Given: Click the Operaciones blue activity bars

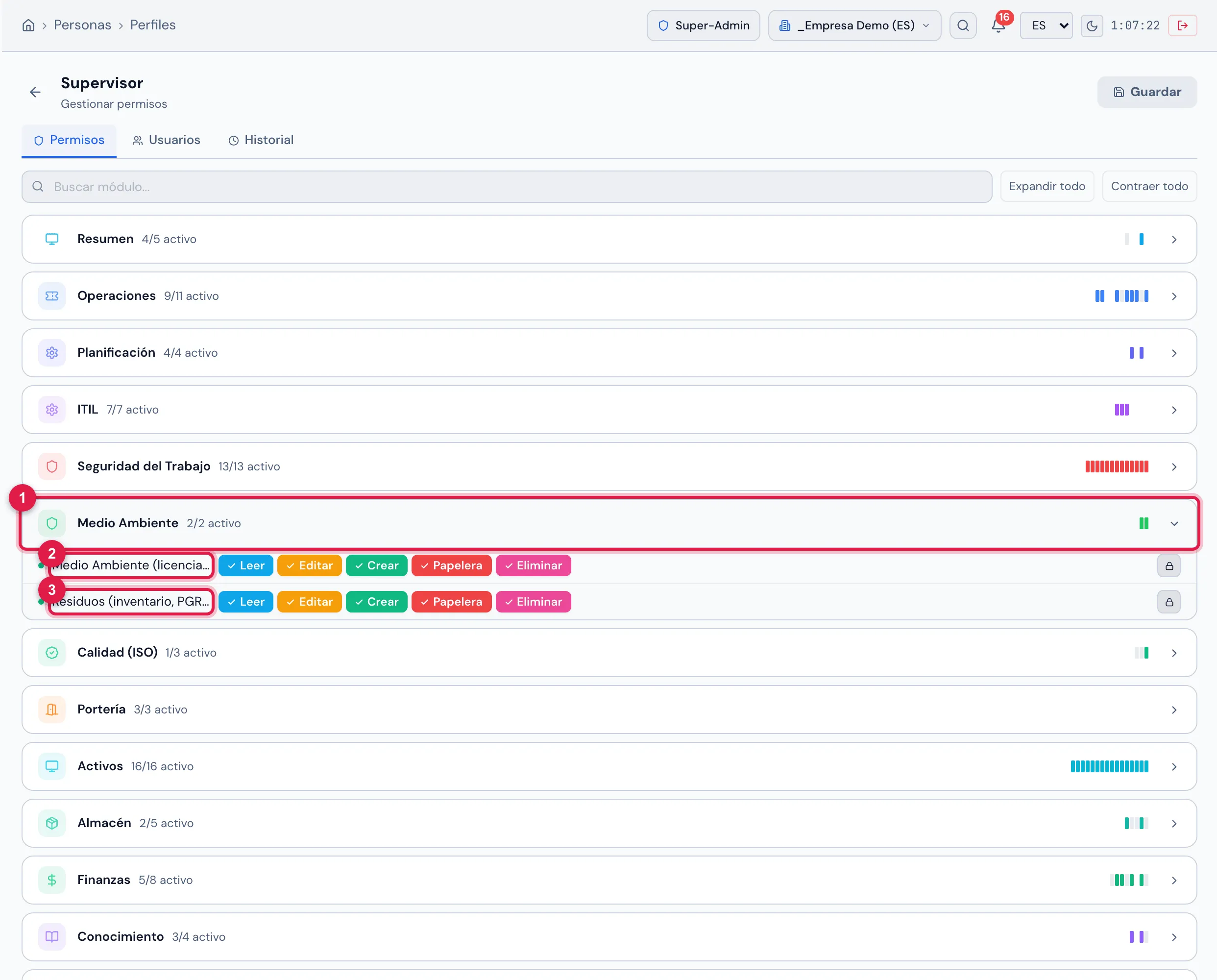Looking at the screenshot, I should [x=1121, y=296].
